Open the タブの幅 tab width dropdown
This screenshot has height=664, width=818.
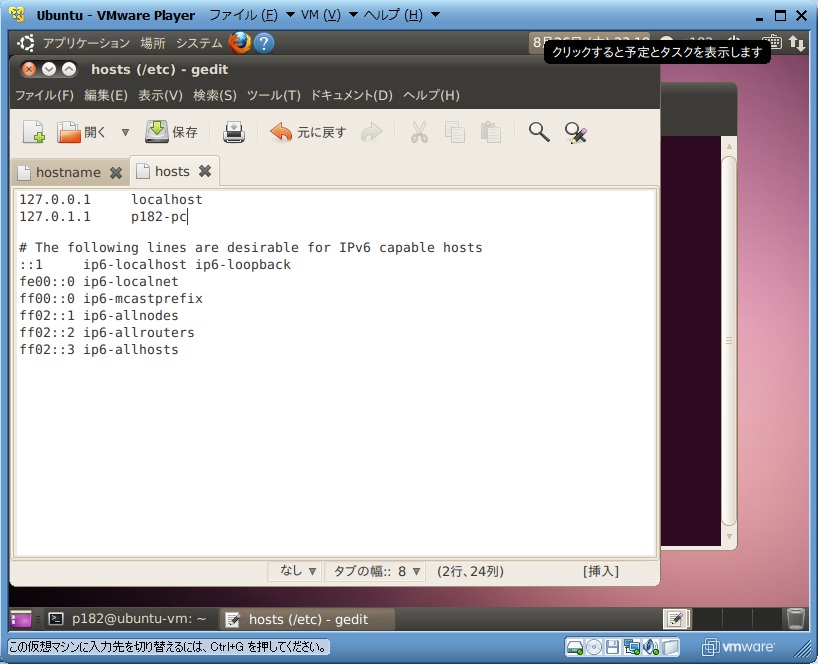click(376, 571)
